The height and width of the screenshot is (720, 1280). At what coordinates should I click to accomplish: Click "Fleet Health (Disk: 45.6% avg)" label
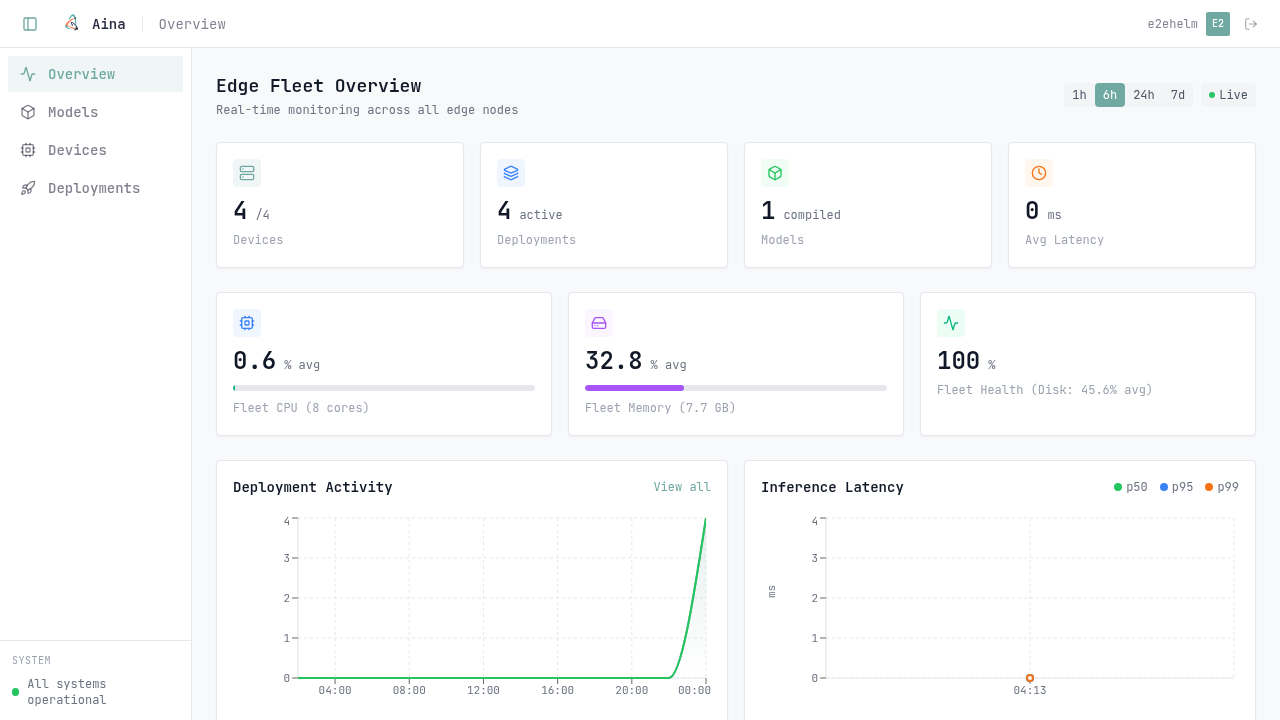(1045, 390)
